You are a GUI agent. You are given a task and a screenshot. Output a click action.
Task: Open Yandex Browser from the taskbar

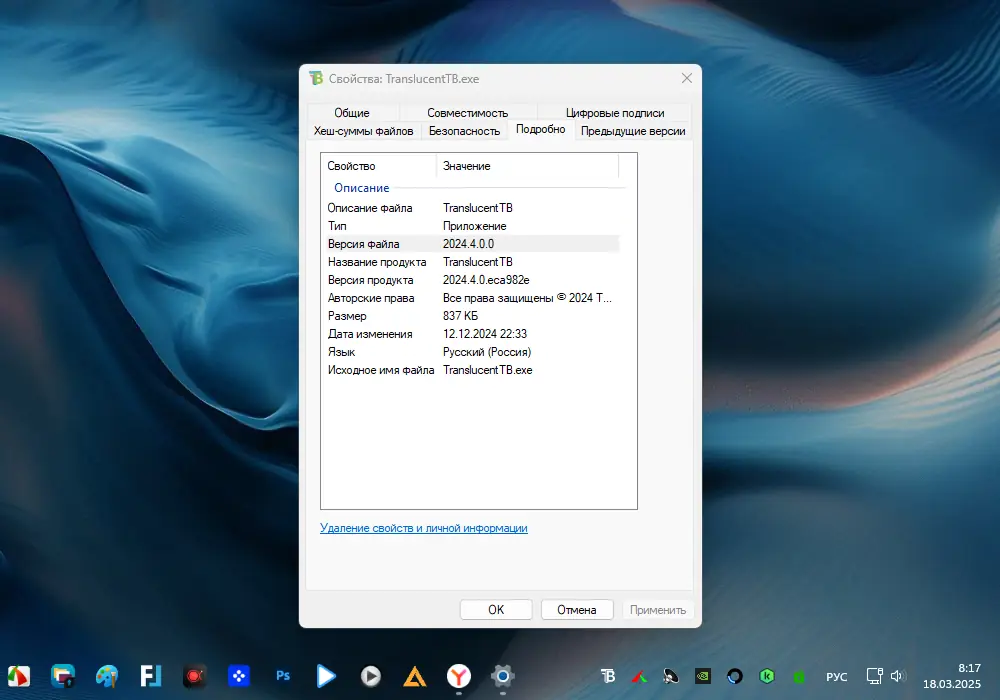point(459,676)
